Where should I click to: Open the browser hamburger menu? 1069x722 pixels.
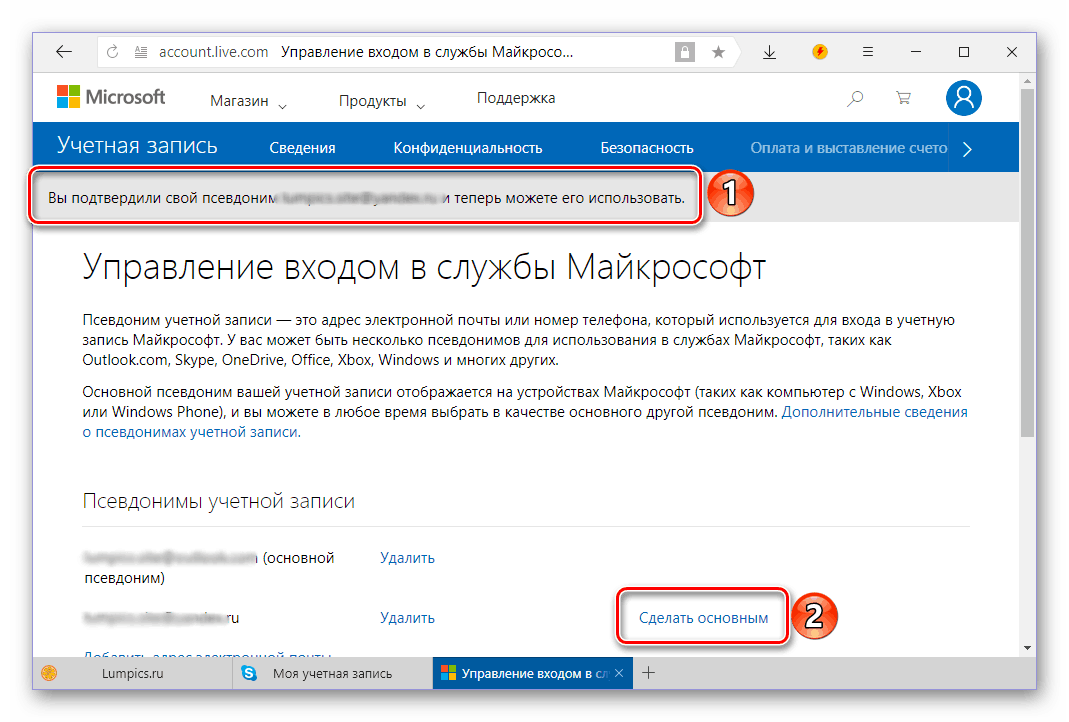click(x=868, y=52)
